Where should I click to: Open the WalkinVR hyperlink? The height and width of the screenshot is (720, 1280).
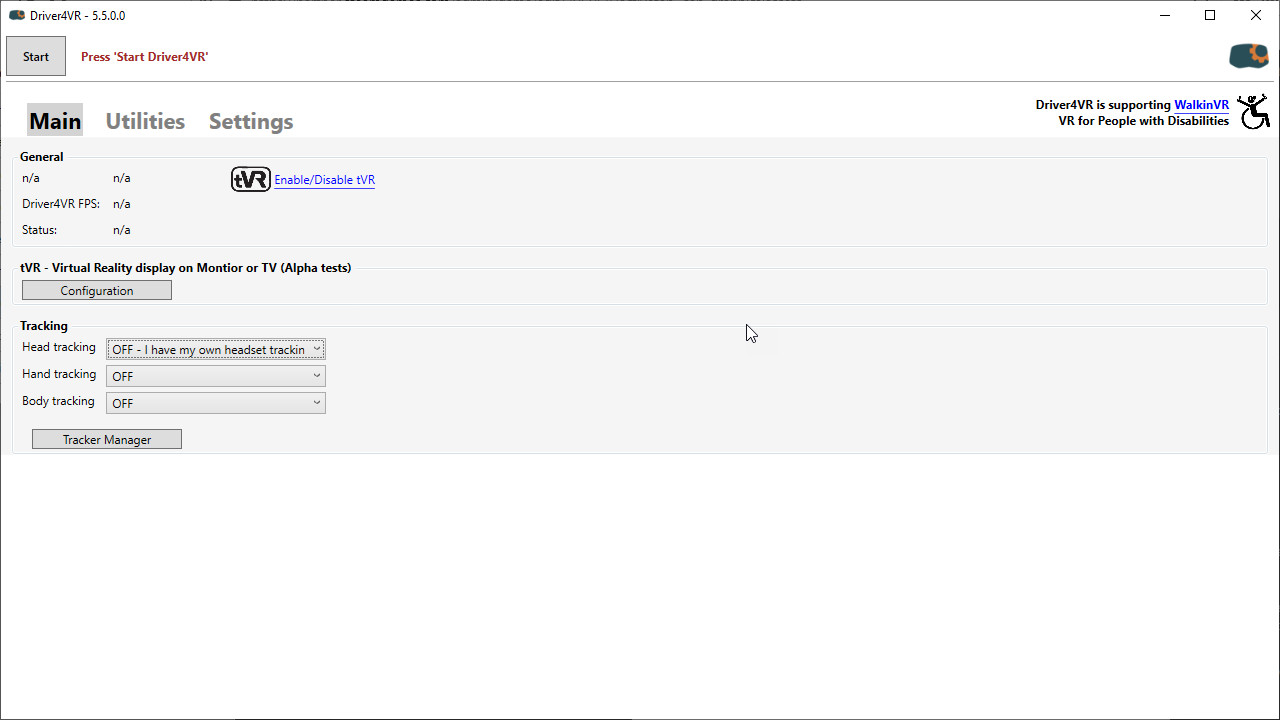(1202, 104)
